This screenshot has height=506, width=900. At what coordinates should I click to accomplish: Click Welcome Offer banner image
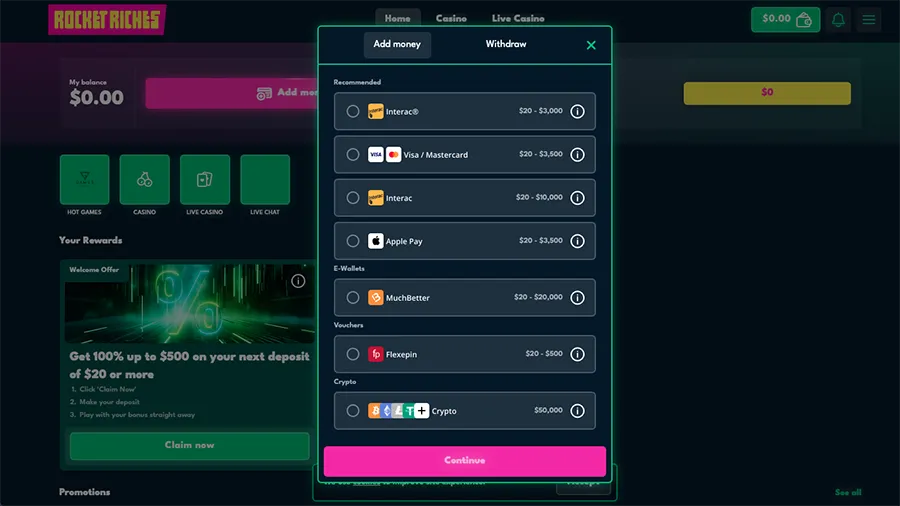189,303
